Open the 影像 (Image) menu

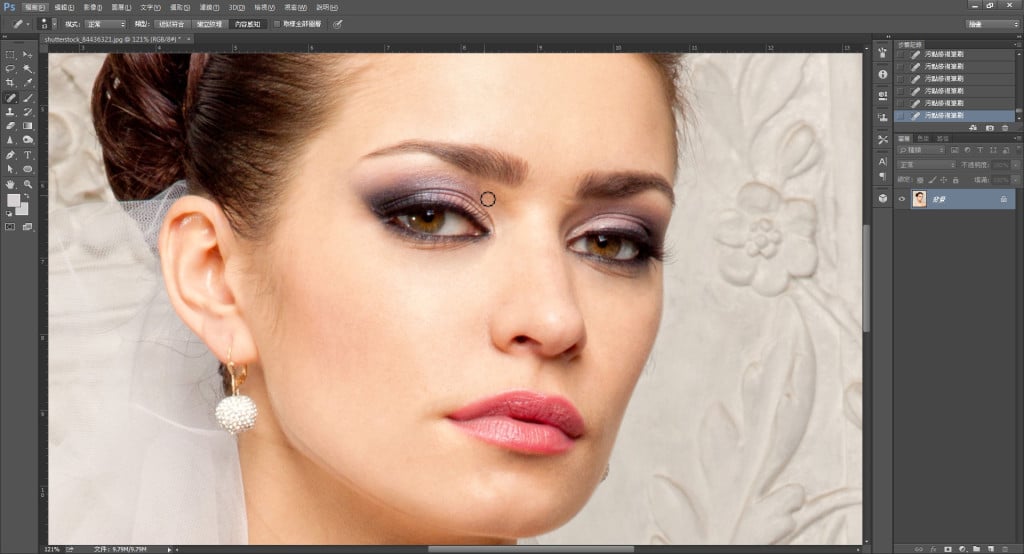(x=91, y=7)
